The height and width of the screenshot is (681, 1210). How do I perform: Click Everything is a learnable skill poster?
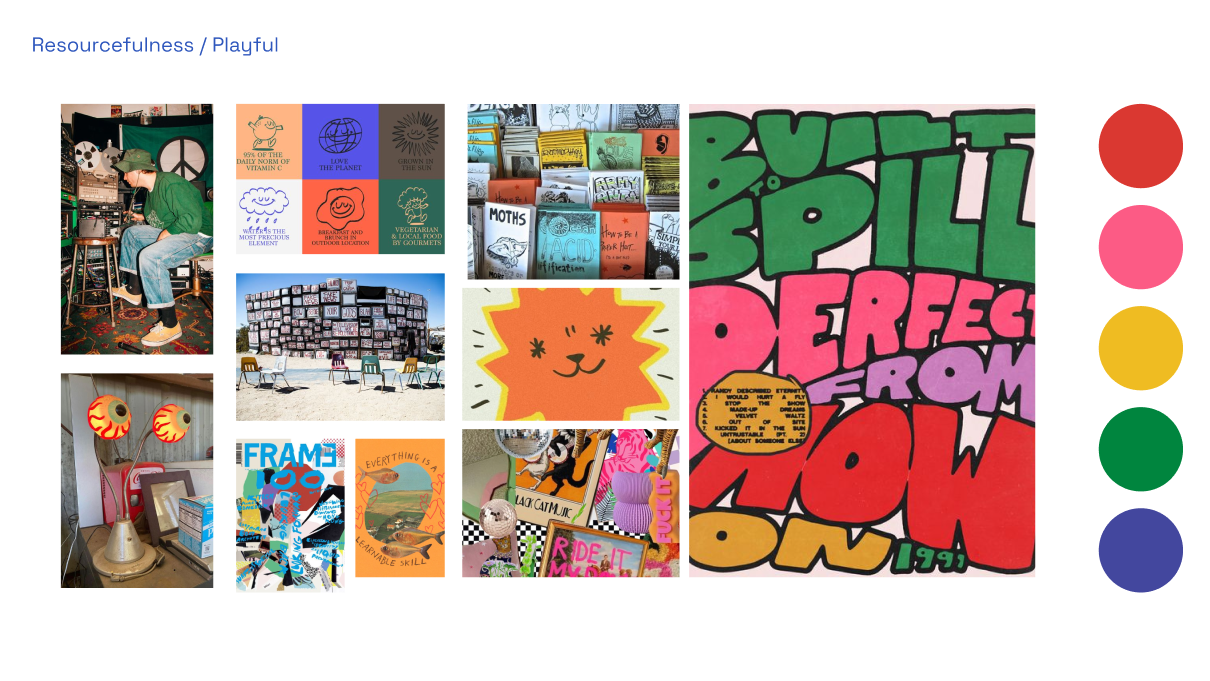400,508
